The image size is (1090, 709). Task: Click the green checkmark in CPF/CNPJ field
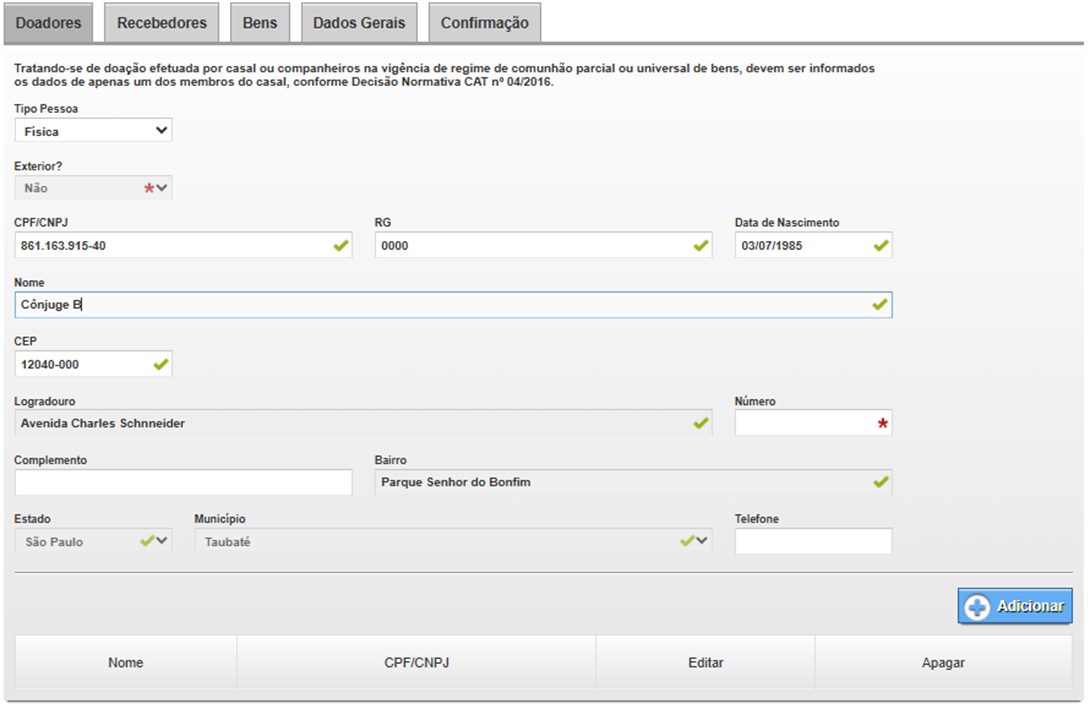[x=340, y=246]
